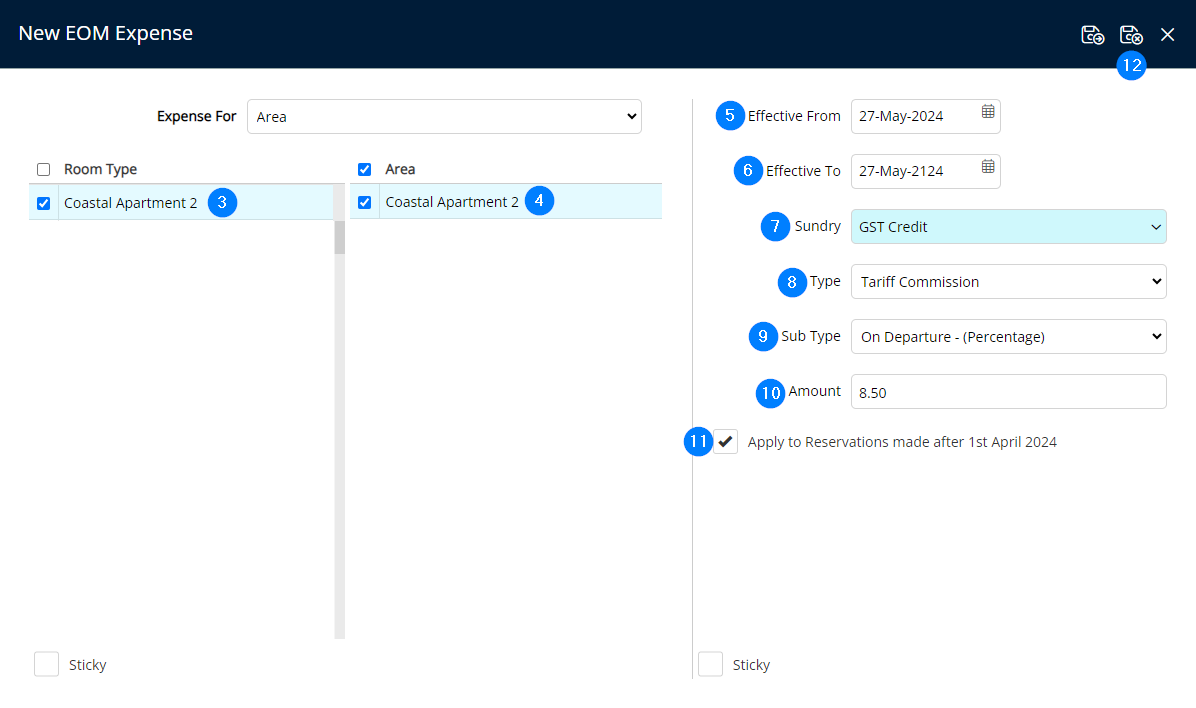Open the Effective From calendar picker
Image resolution: width=1196 pixels, height=708 pixels.
[x=987, y=112]
